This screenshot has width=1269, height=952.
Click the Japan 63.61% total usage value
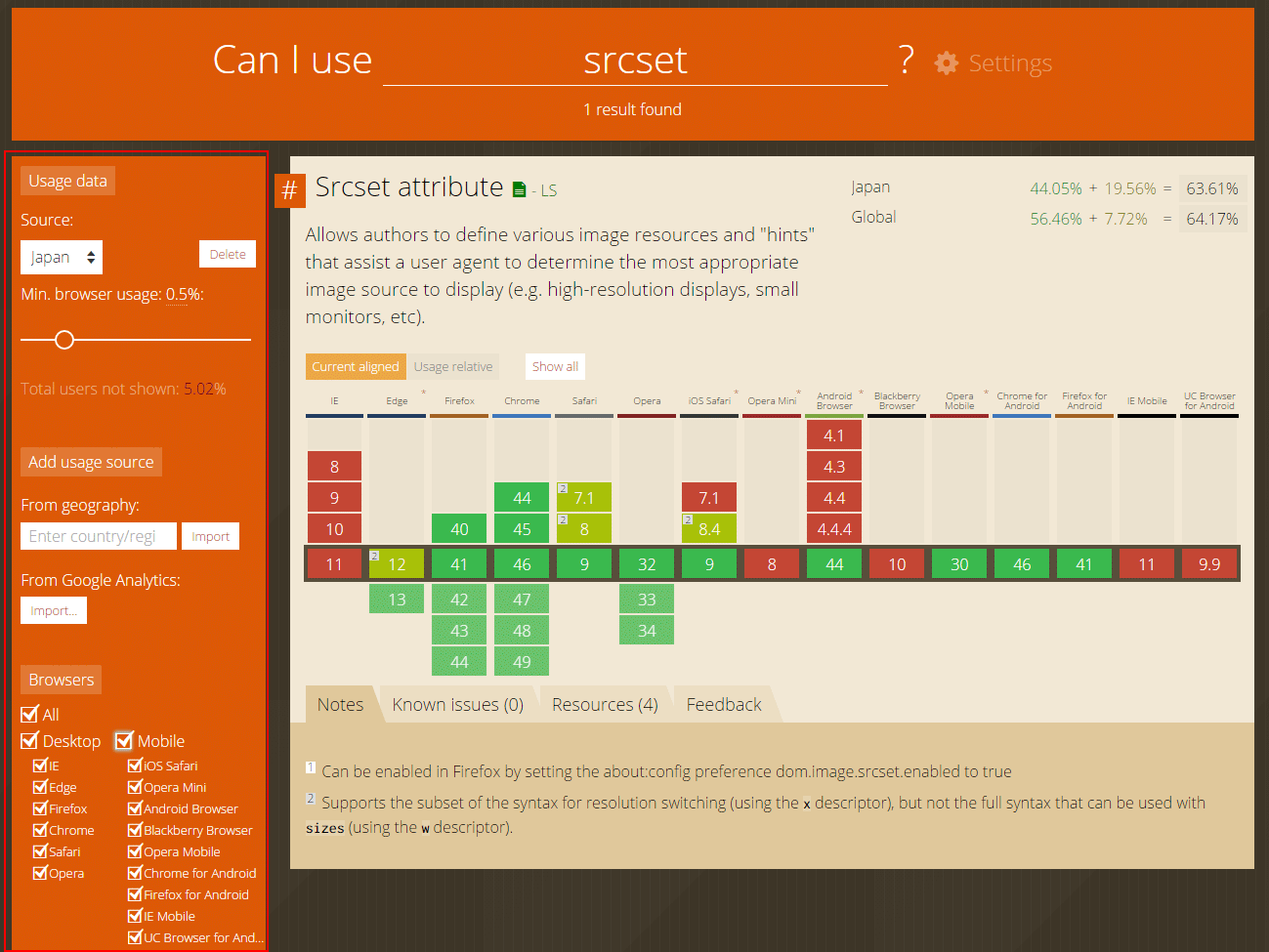pyautogui.click(x=1212, y=188)
